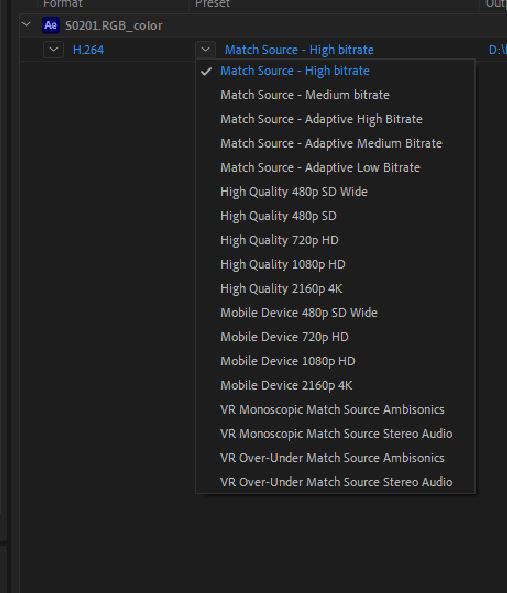Pick Mobile Device 480p SD Wide

coord(335,313)
